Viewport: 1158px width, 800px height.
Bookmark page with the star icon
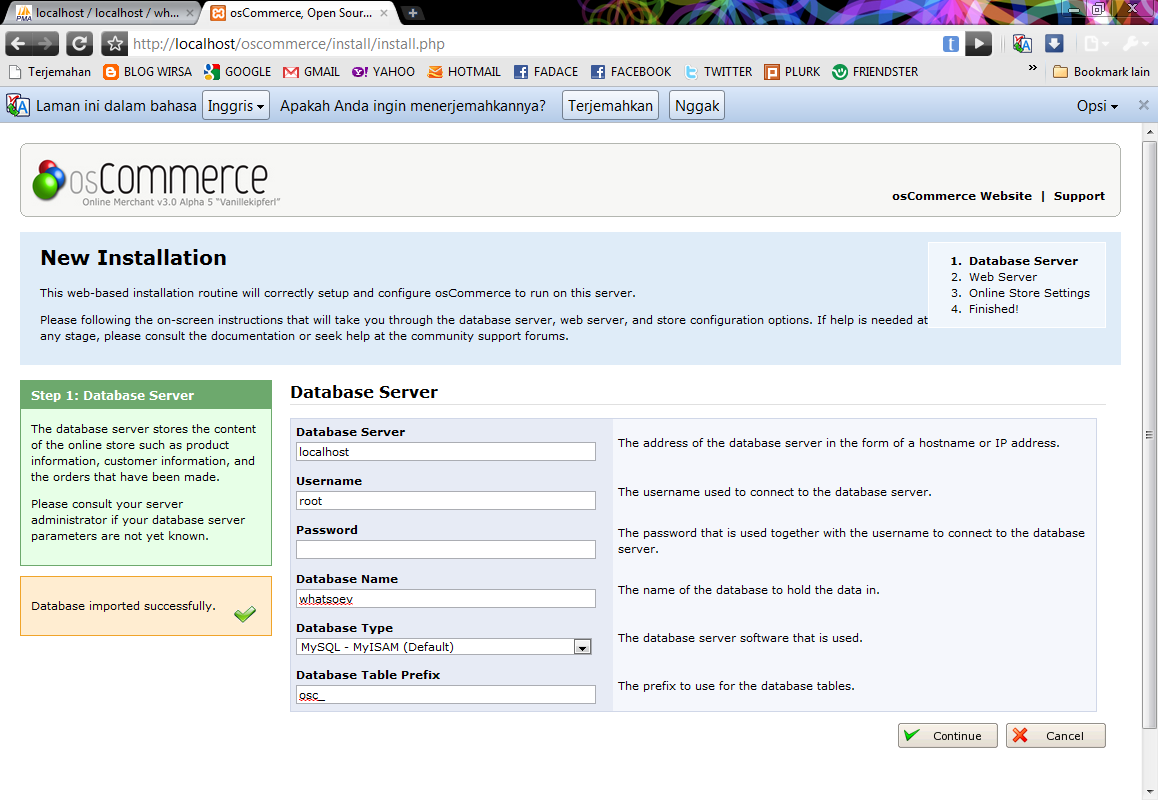(114, 44)
